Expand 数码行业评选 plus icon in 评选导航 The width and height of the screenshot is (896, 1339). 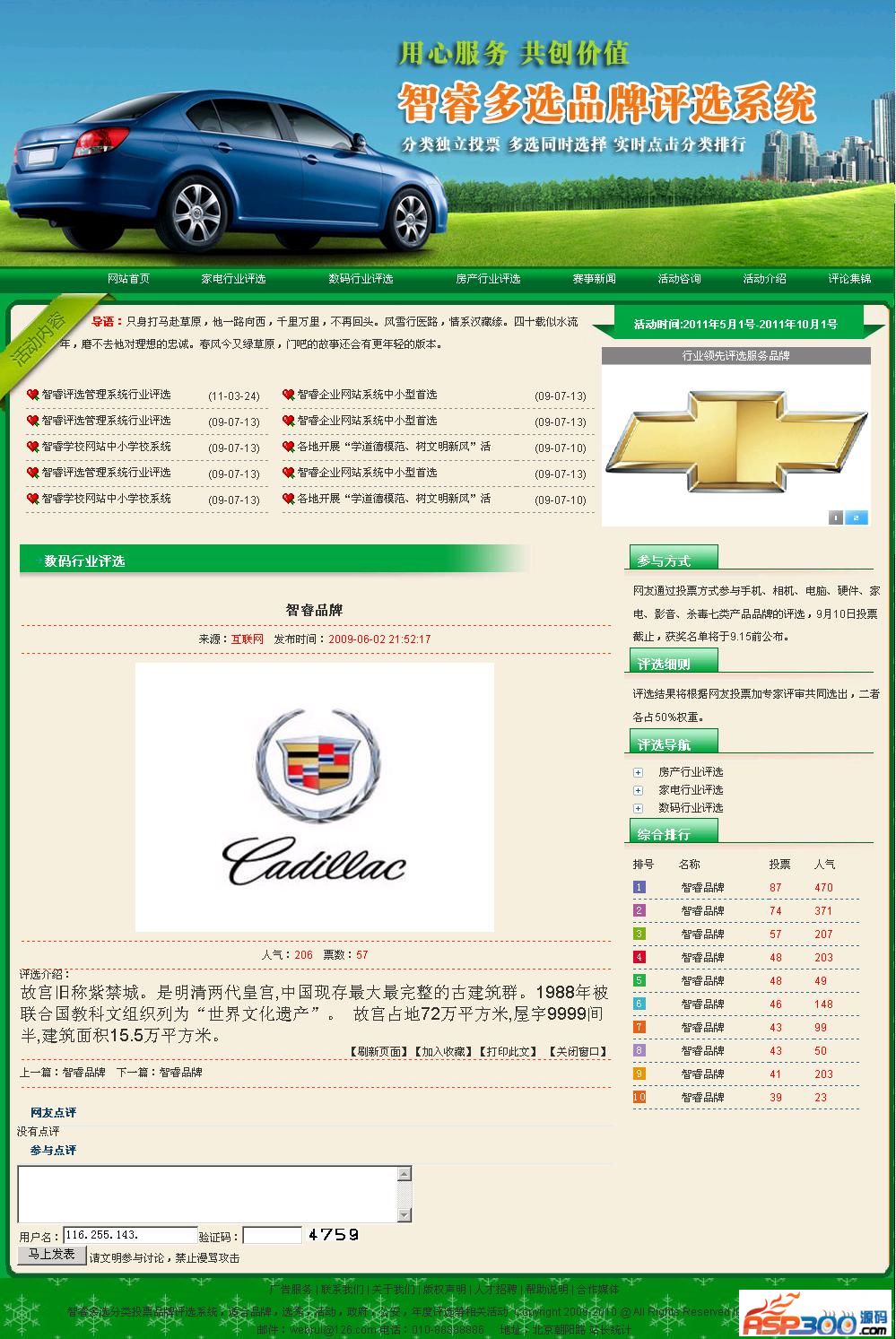click(x=638, y=808)
